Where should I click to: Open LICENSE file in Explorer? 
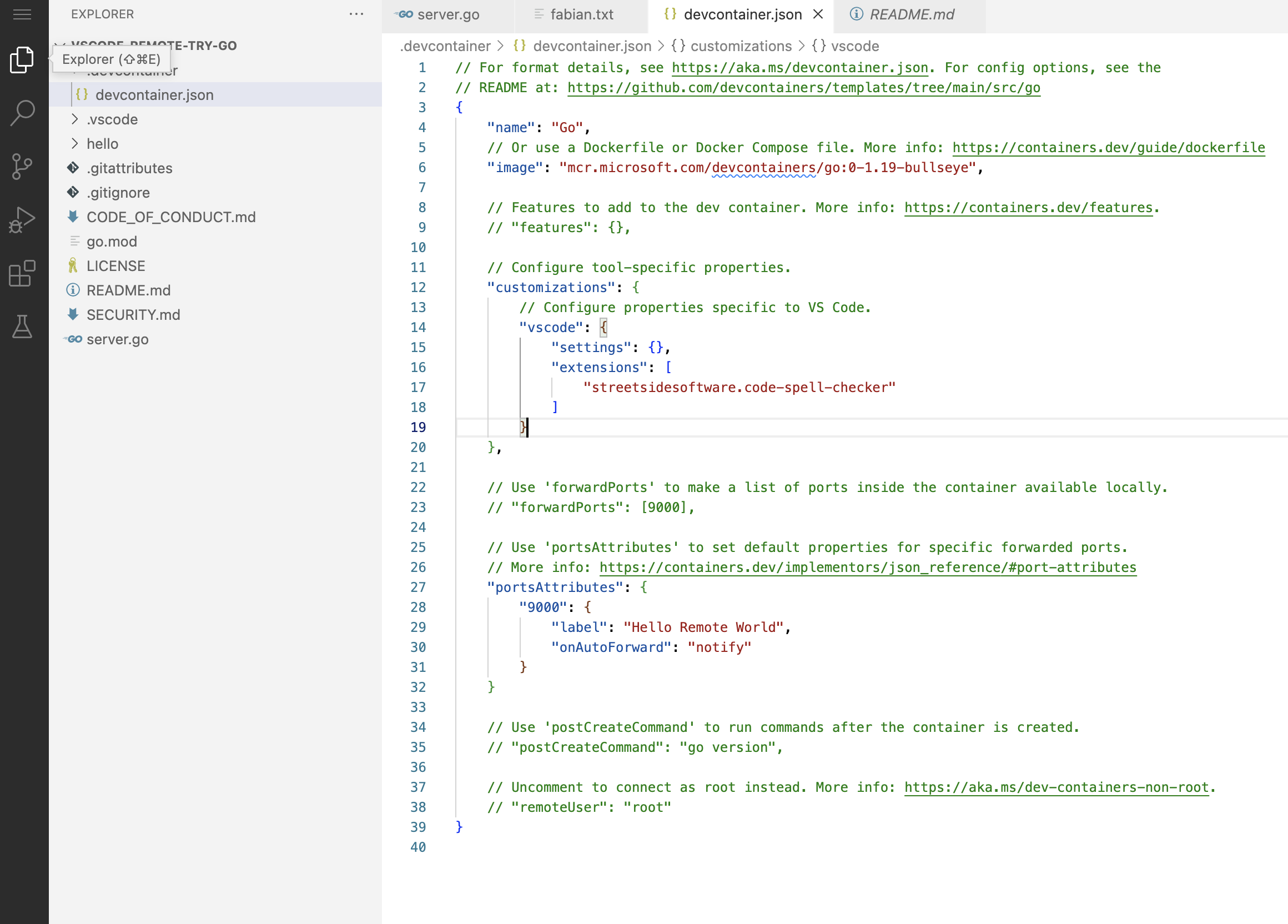116,266
